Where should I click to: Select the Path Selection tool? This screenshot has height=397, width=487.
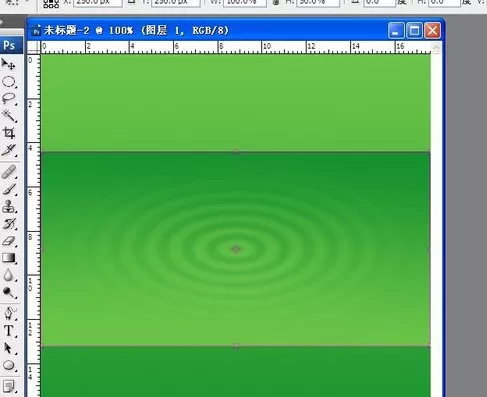pyautogui.click(x=9, y=348)
